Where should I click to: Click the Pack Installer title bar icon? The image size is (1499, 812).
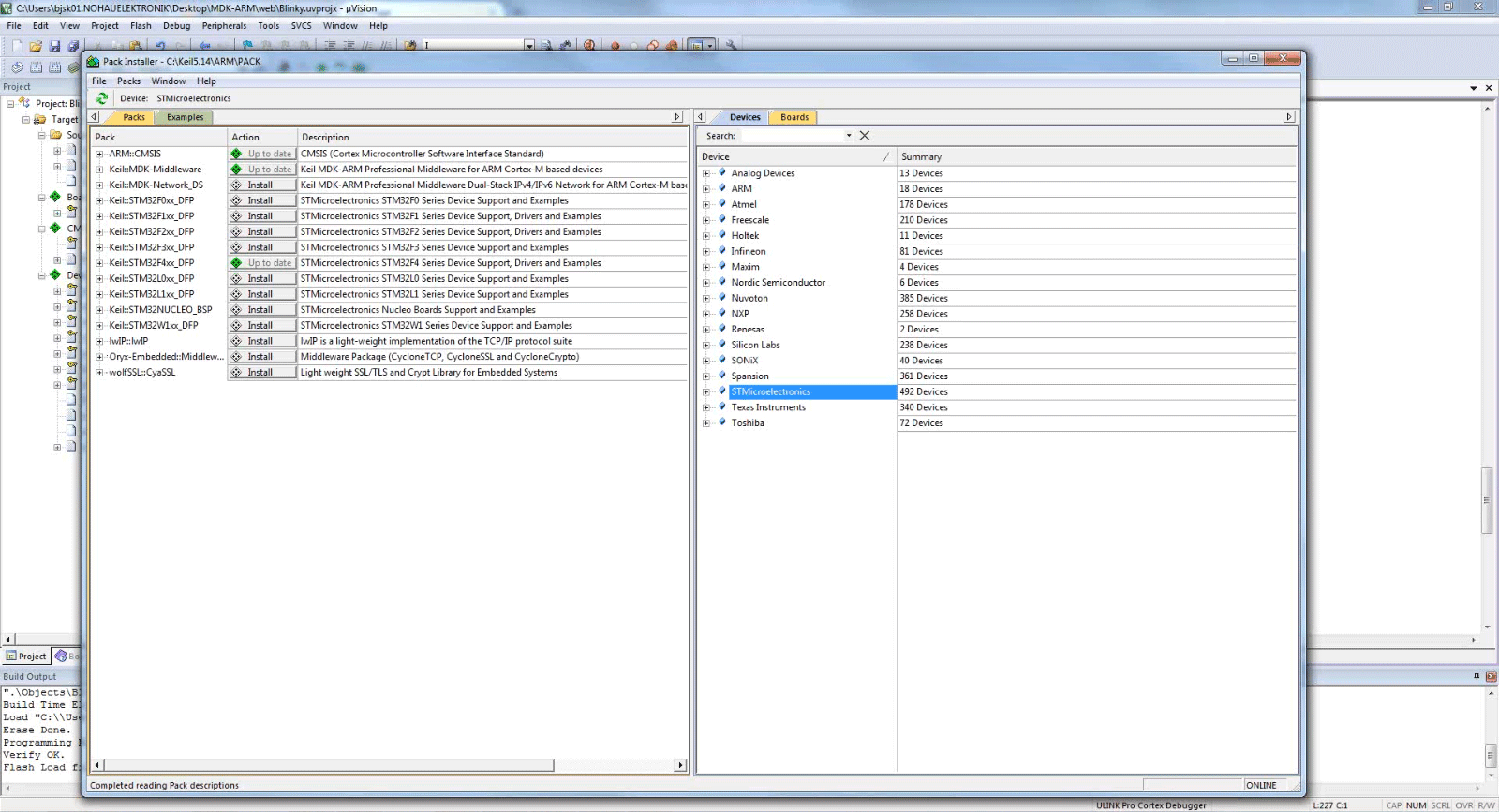[94, 62]
